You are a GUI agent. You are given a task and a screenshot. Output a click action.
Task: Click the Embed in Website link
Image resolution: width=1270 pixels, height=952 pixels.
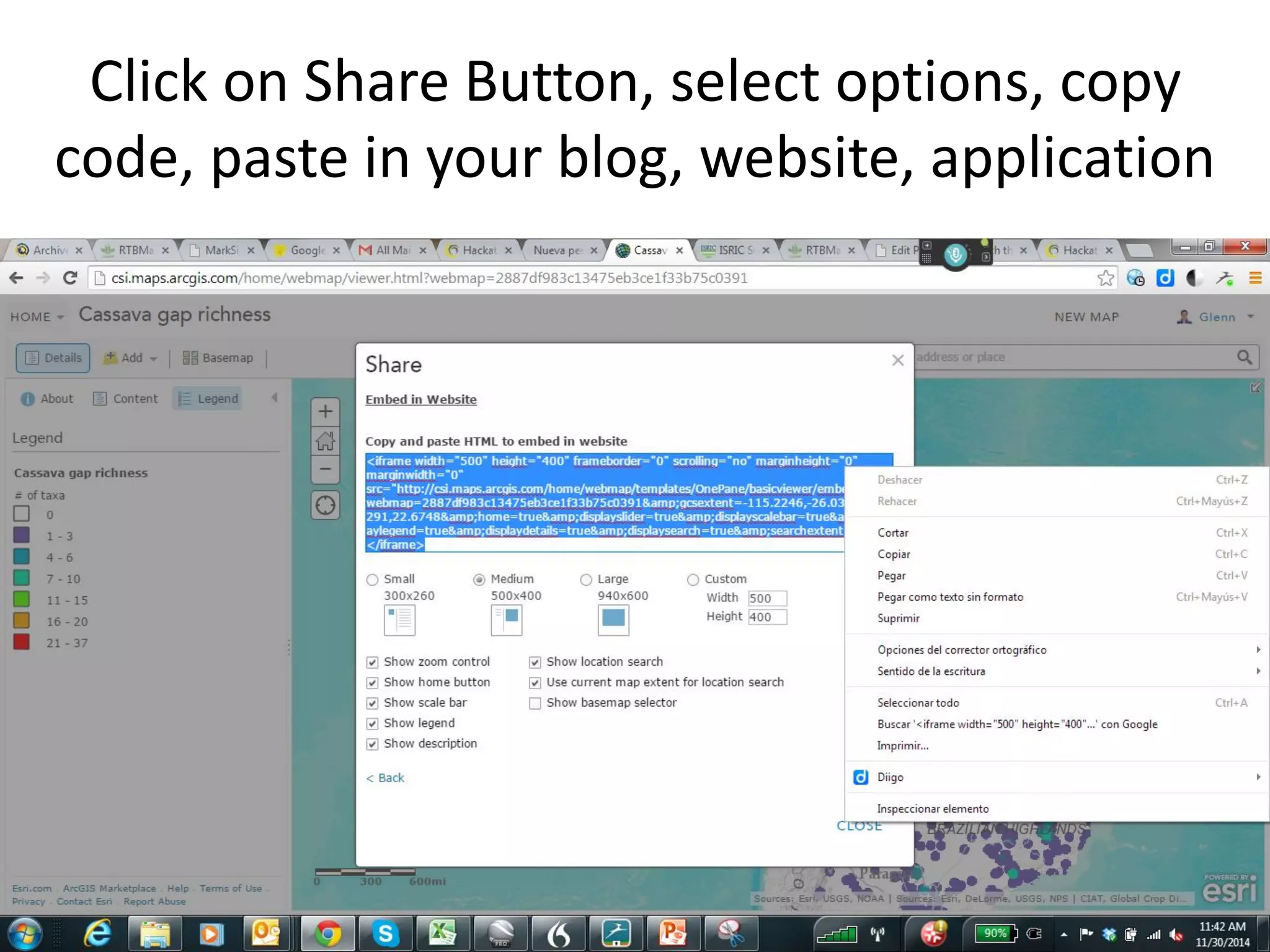pos(421,400)
